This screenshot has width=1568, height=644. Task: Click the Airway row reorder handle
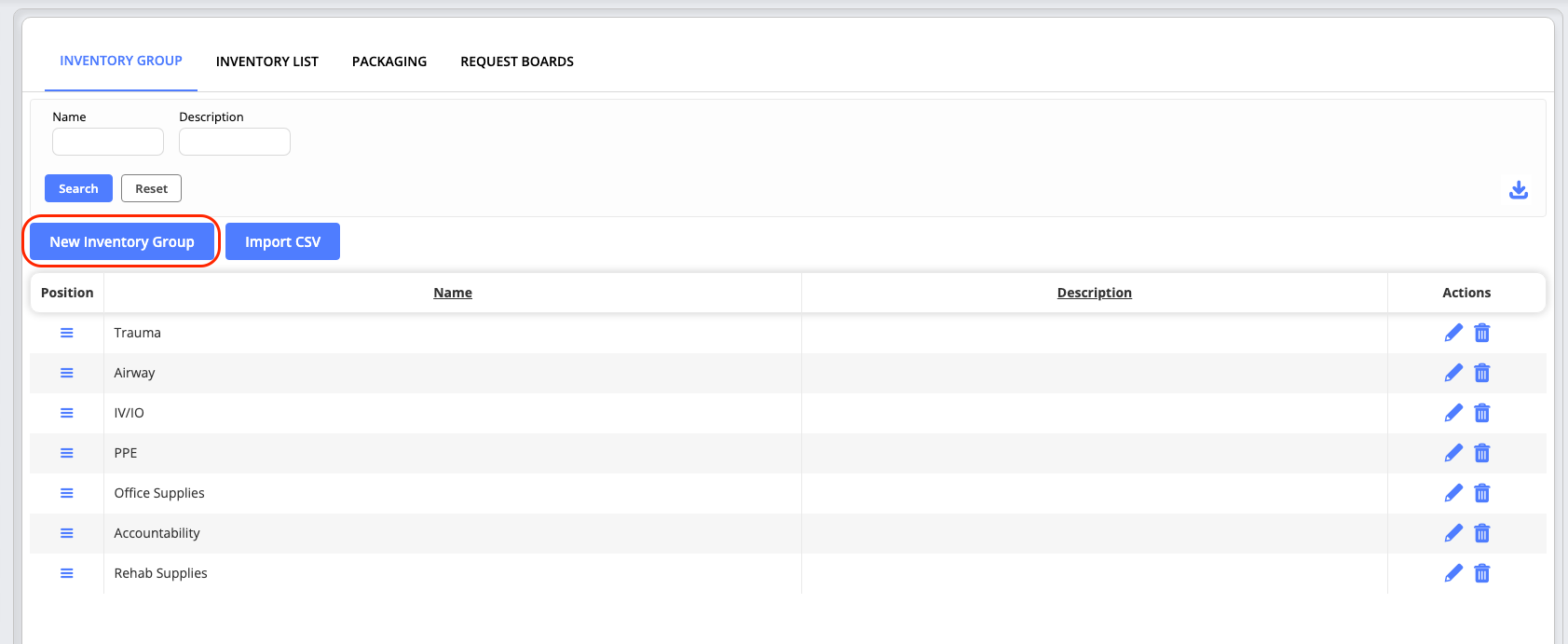67,373
